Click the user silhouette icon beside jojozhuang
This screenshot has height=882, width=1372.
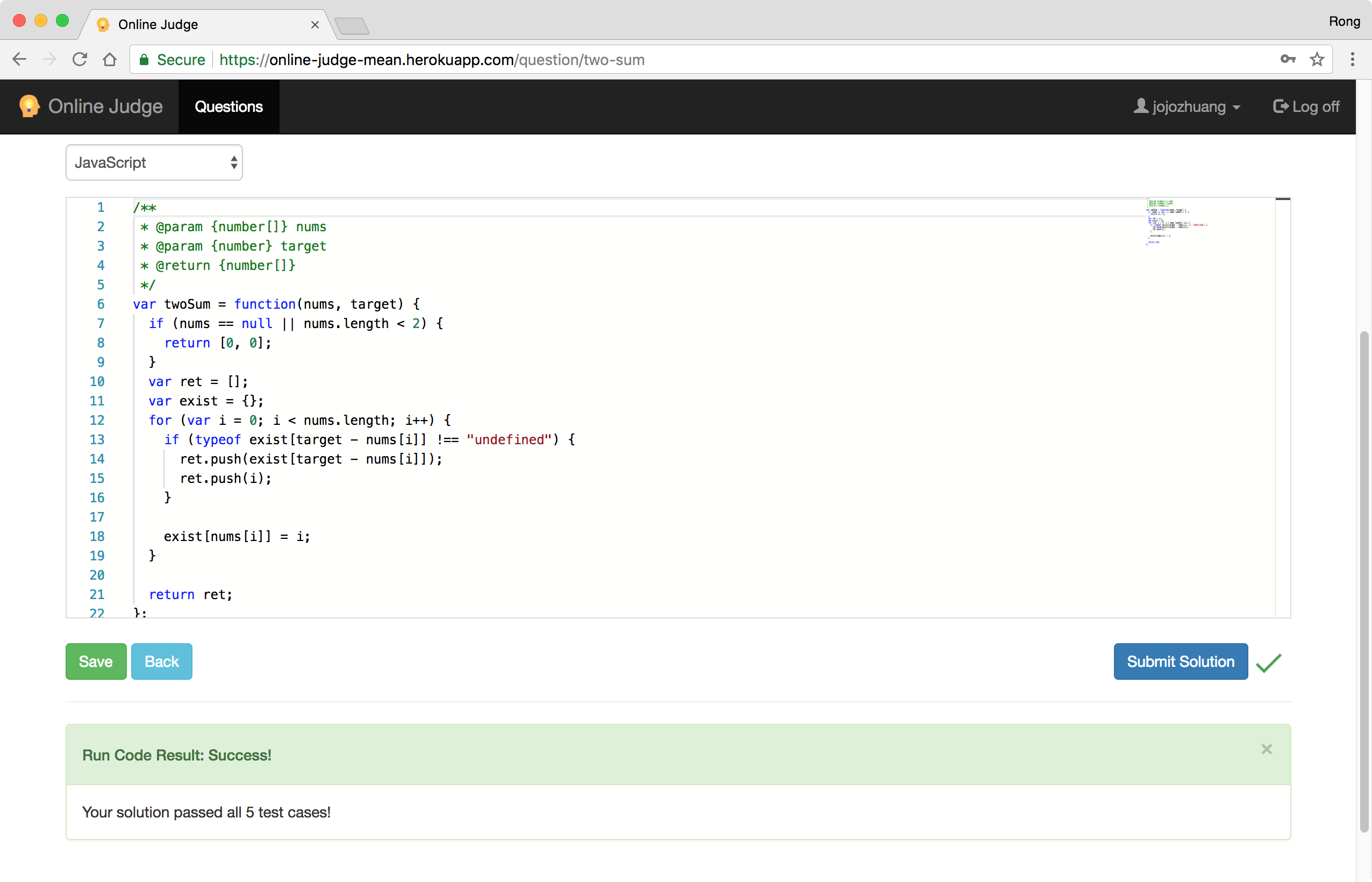click(1141, 106)
